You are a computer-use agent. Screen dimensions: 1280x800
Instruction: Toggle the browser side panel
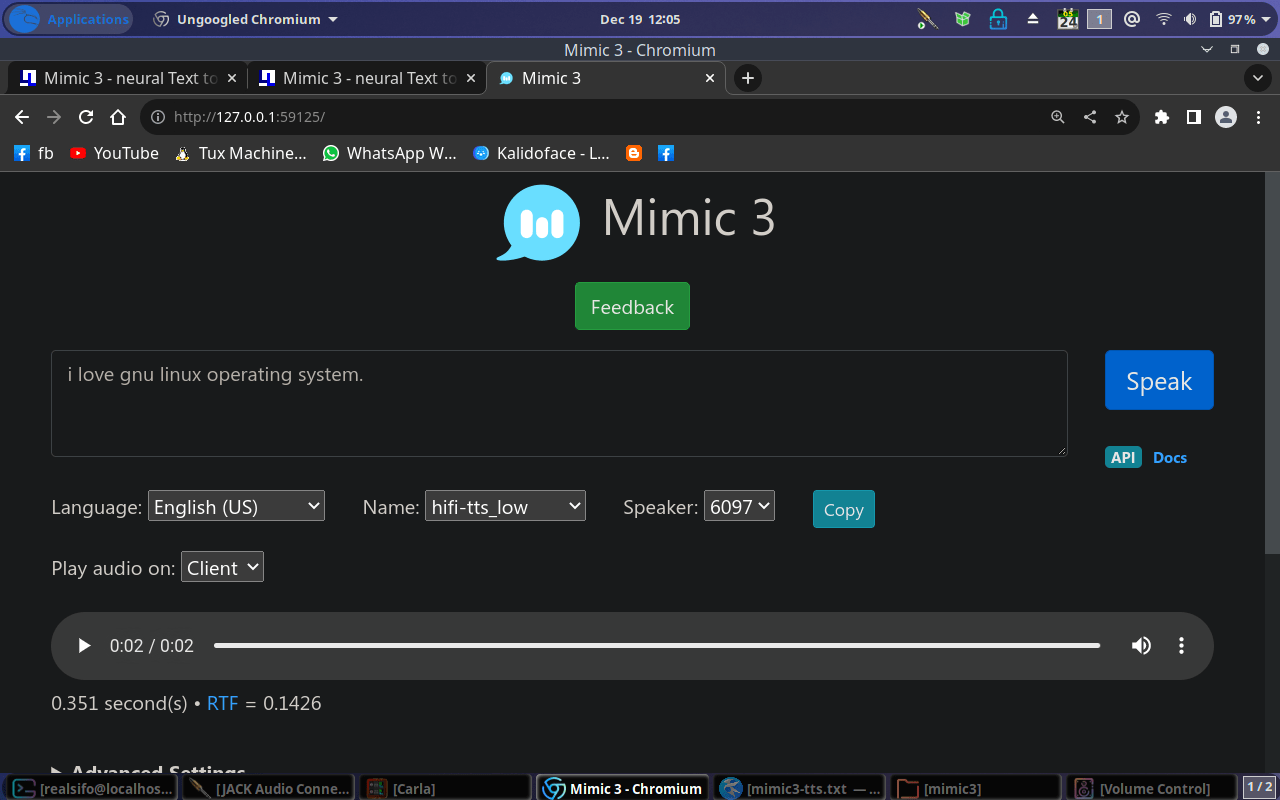1193,117
